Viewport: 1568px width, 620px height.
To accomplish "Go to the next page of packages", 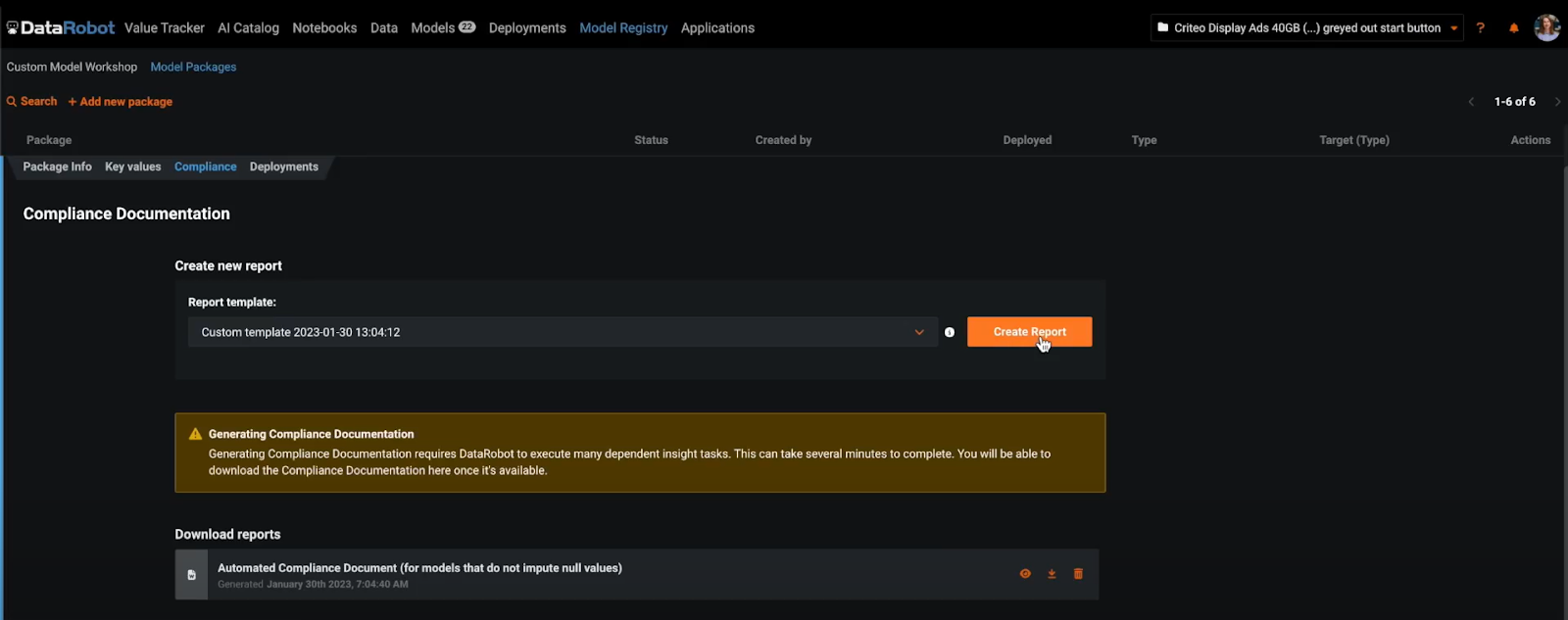I will coord(1557,102).
